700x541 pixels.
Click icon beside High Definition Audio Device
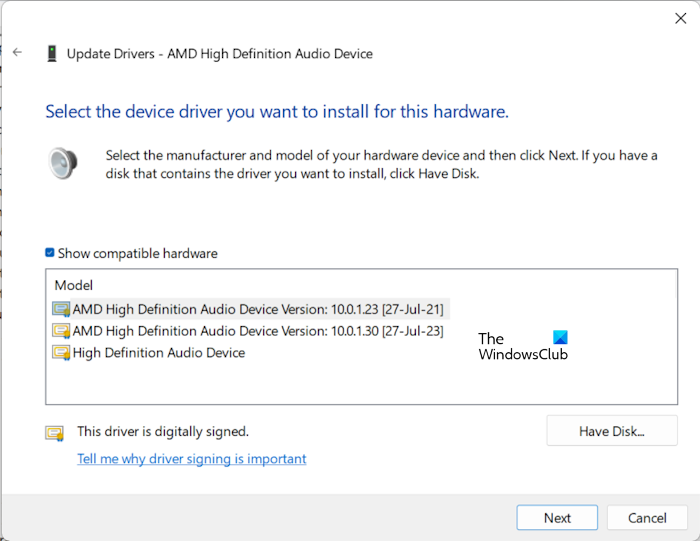click(x=61, y=353)
